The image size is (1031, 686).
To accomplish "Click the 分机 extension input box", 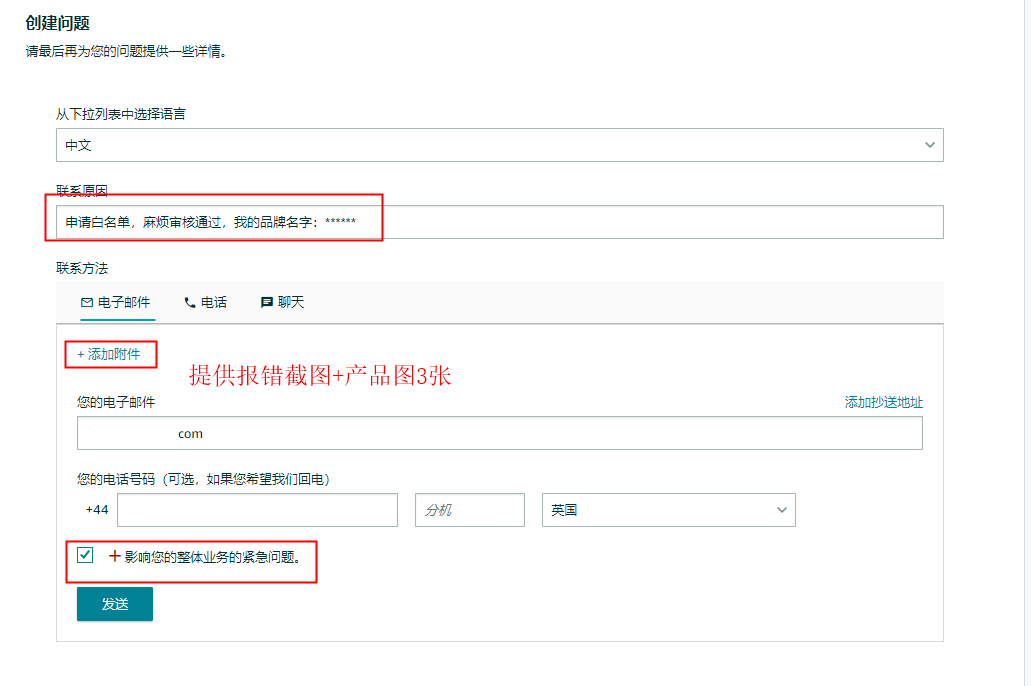I will tap(469, 510).
